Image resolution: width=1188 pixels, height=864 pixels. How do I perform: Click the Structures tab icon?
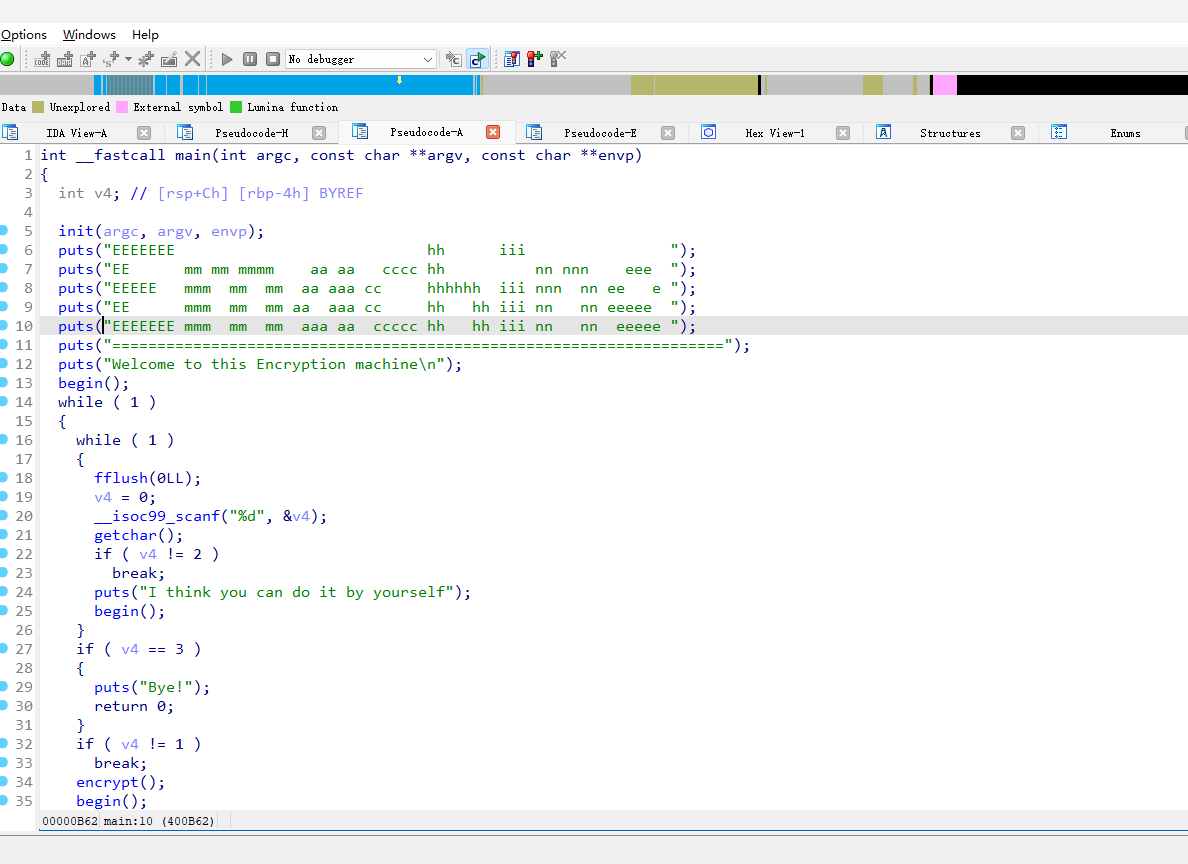point(883,133)
